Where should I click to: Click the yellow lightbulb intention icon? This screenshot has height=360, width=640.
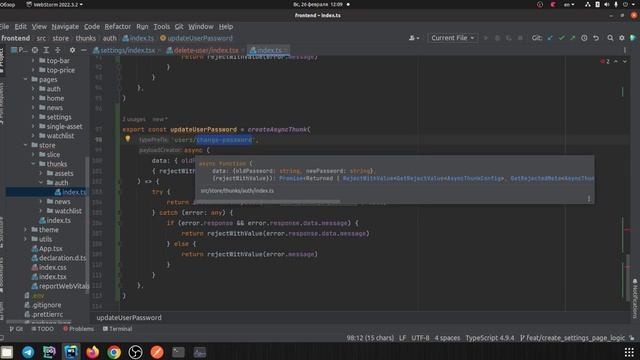tap(128, 139)
